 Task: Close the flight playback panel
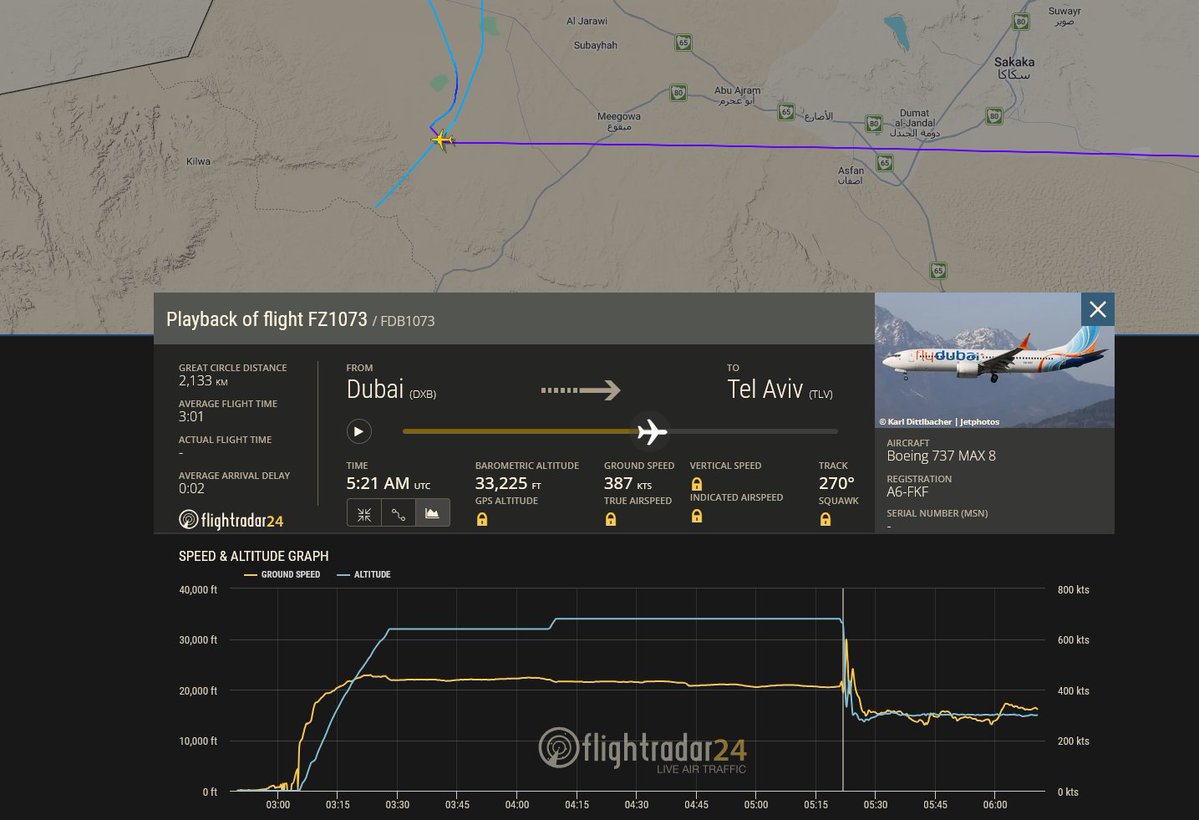pos(1097,309)
